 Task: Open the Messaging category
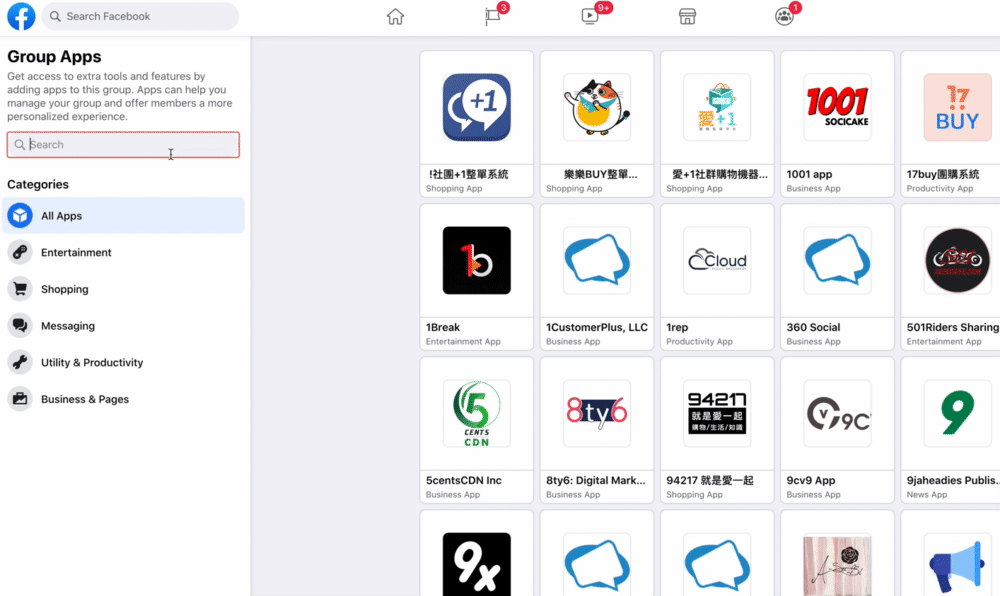[x=68, y=326]
